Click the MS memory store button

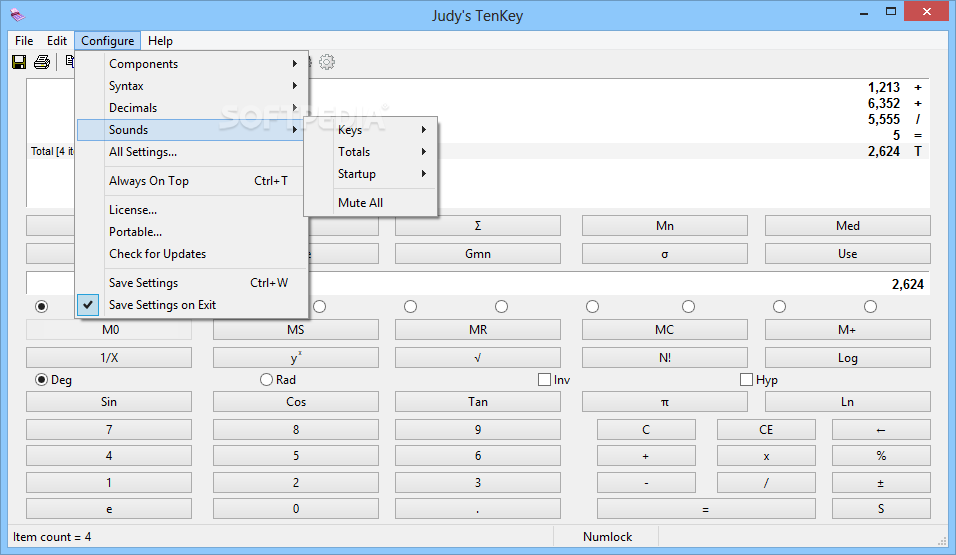pos(296,330)
